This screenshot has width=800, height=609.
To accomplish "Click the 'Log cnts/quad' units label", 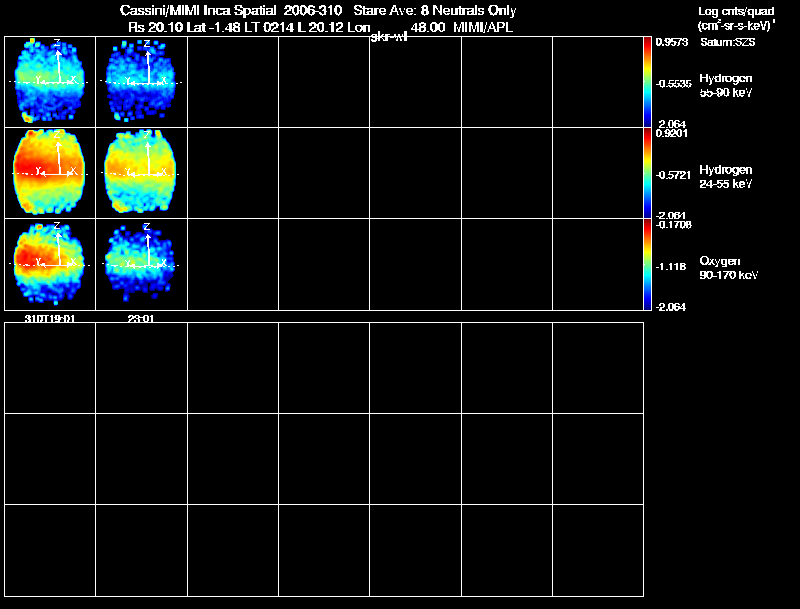I will point(736,11).
